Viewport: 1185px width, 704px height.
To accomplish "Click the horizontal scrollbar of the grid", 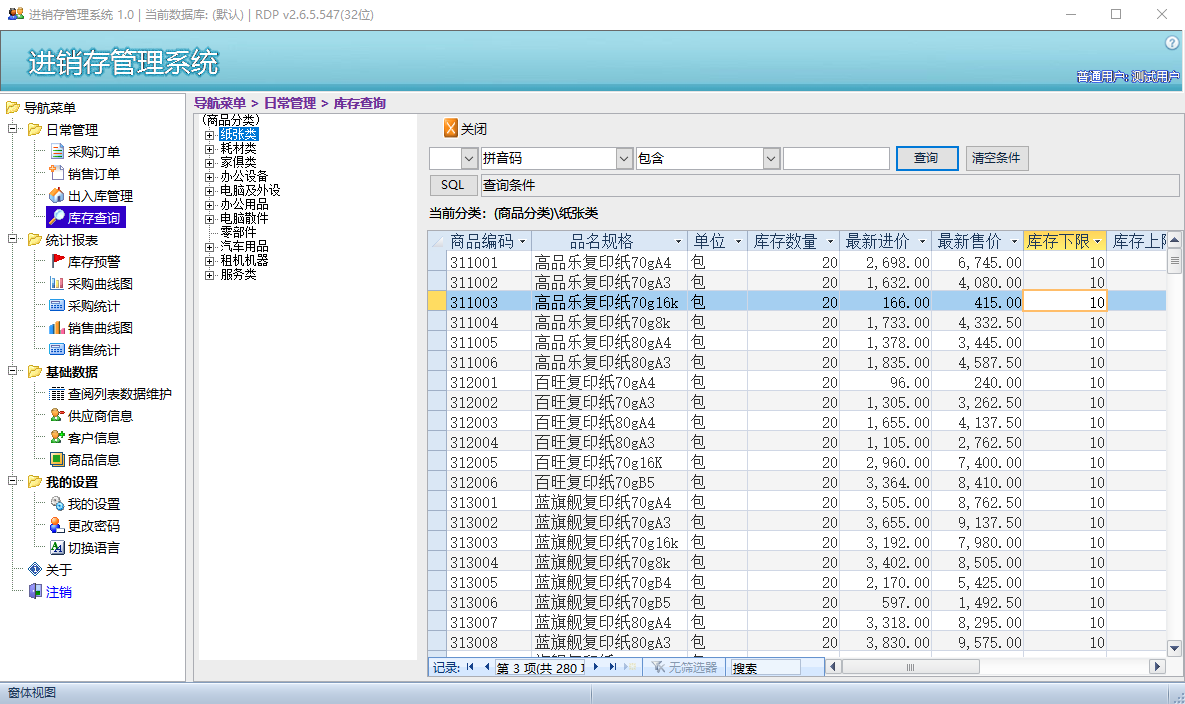I will (x=990, y=667).
